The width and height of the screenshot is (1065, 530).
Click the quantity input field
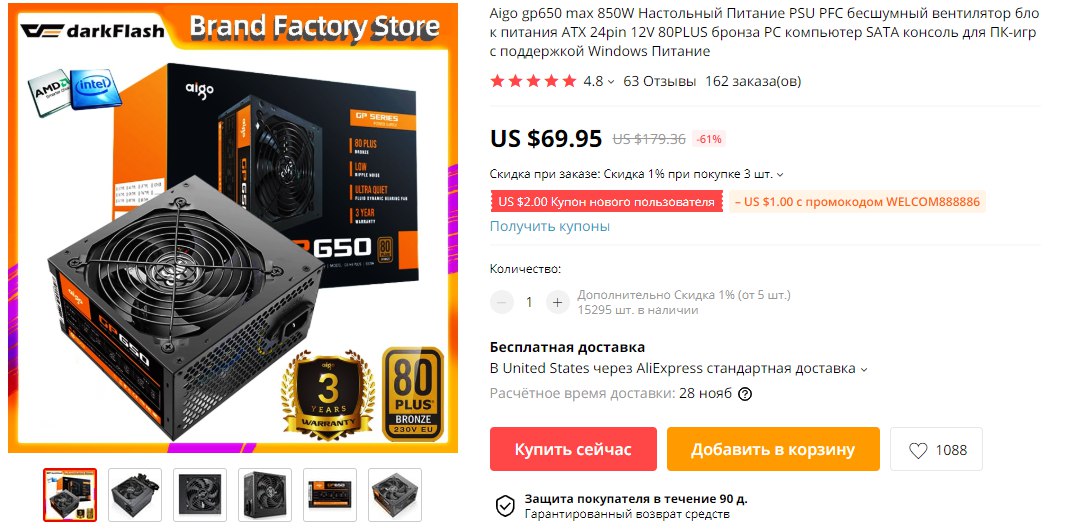click(529, 302)
